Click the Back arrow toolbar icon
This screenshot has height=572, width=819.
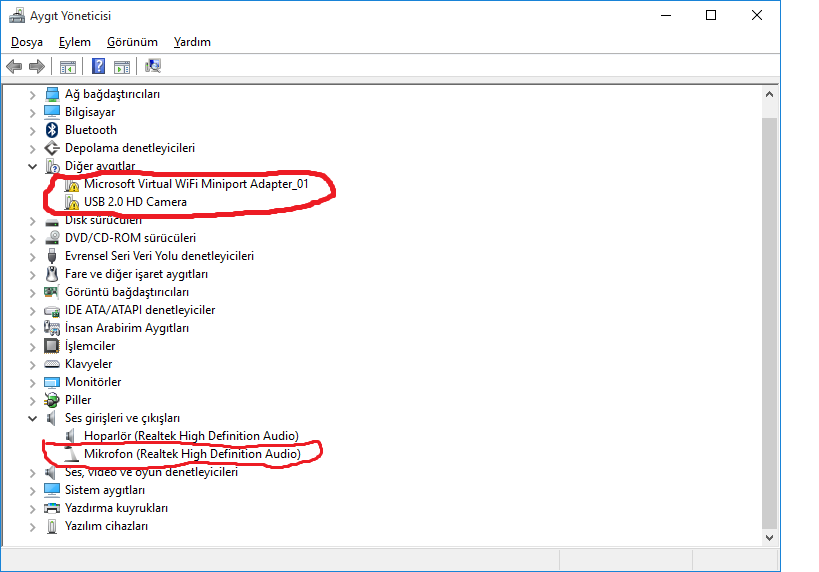tap(14, 66)
